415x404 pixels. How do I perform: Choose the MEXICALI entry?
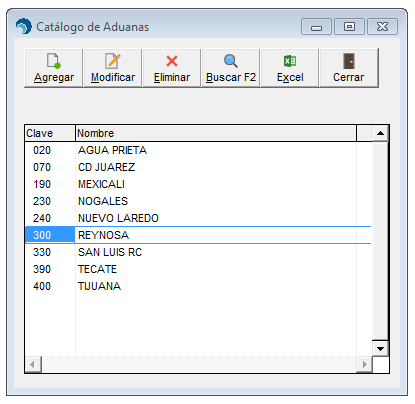[x=198, y=184]
